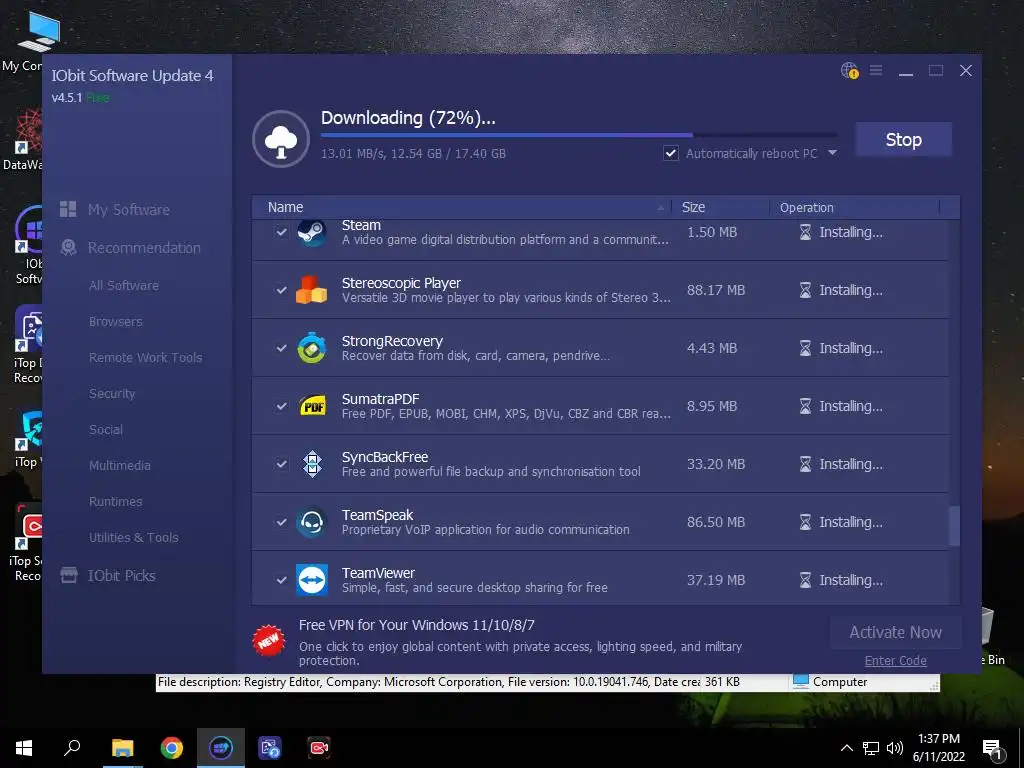The image size is (1024, 768).
Task: Select the Multimedia category
Action: pos(120,465)
